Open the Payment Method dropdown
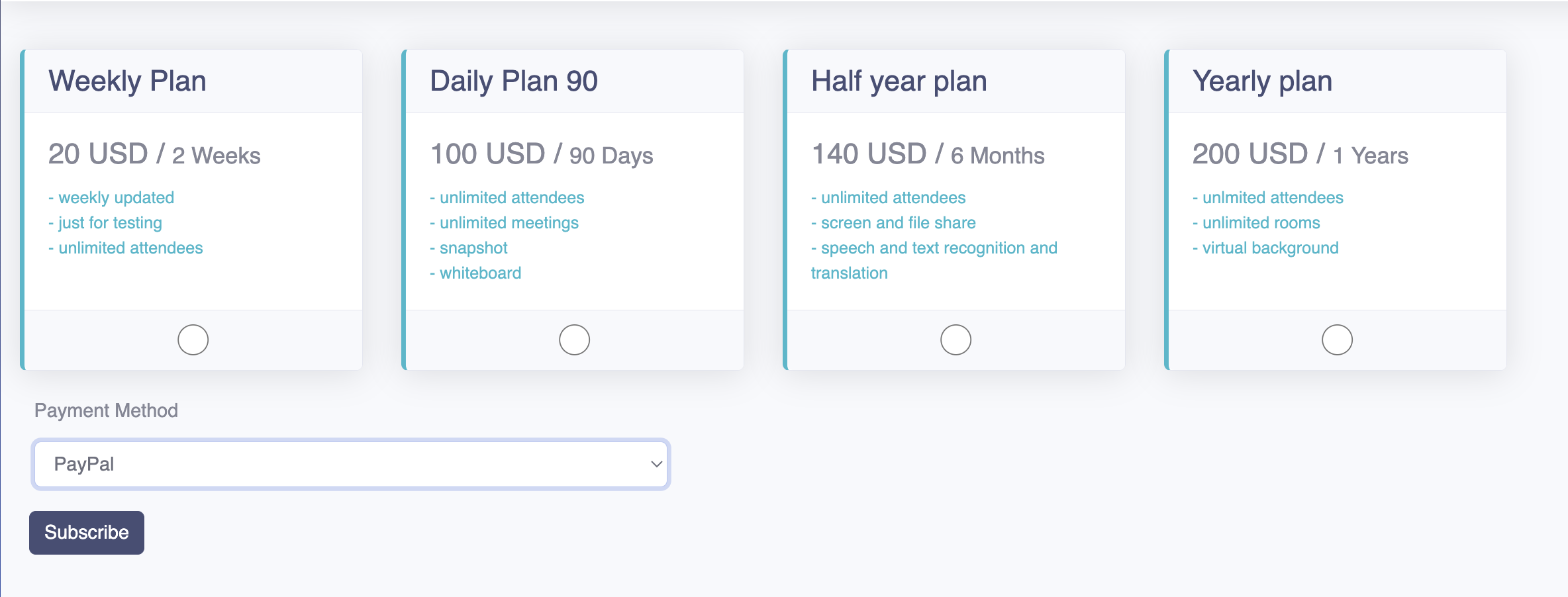Image resolution: width=1568 pixels, height=597 pixels. pyautogui.click(x=351, y=463)
